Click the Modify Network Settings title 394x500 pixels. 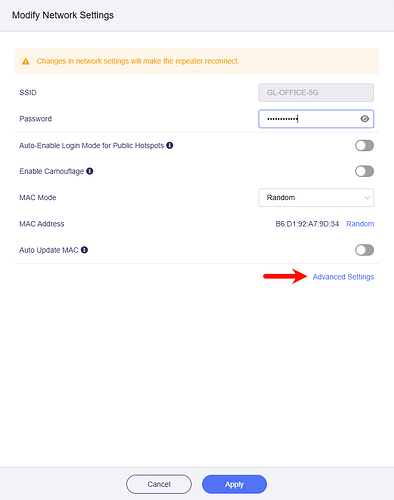pyautogui.click(x=63, y=15)
